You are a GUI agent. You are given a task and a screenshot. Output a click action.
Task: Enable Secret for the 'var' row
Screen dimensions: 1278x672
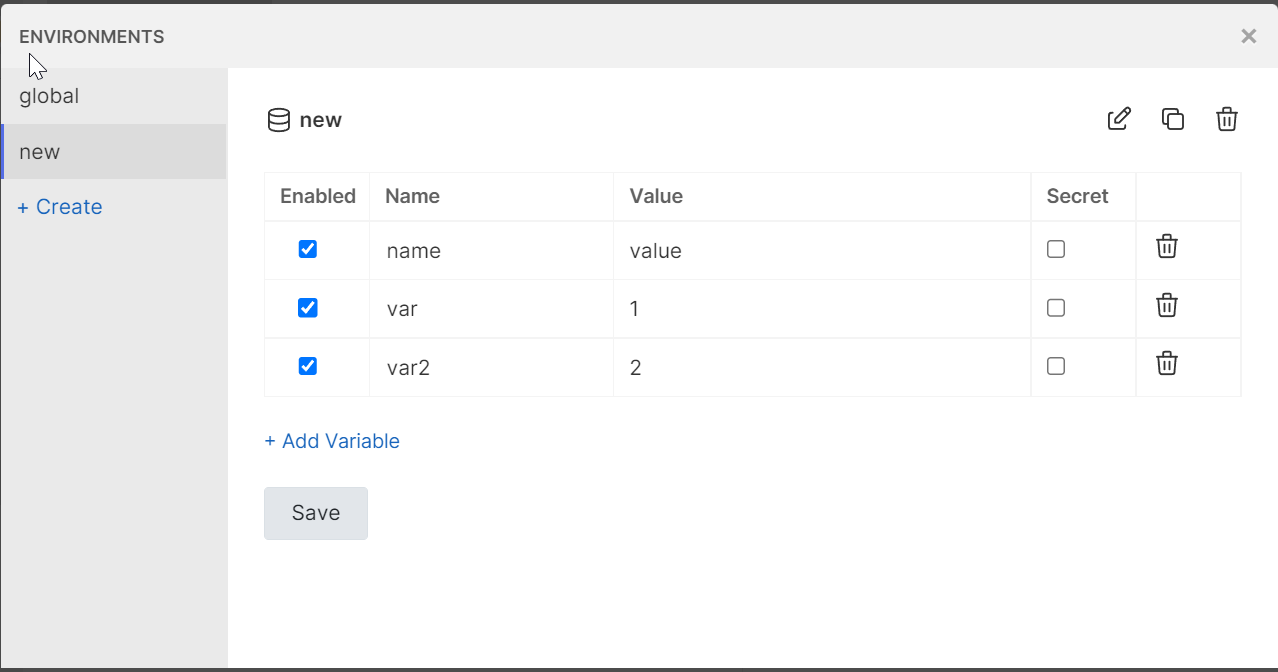click(1055, 307)
